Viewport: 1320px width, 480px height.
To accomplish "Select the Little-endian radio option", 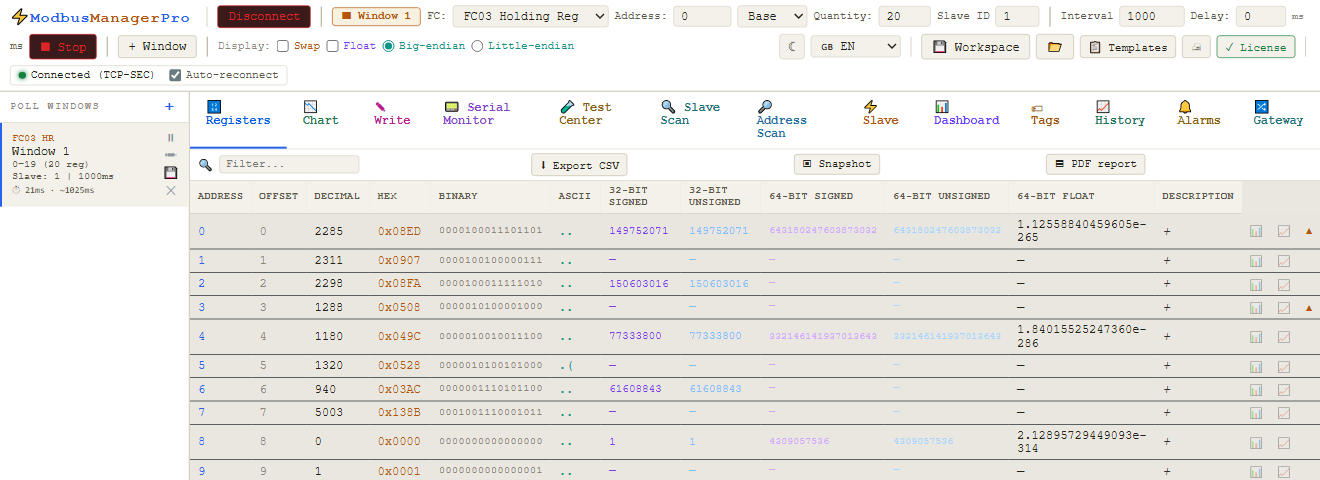I will 477,46.
